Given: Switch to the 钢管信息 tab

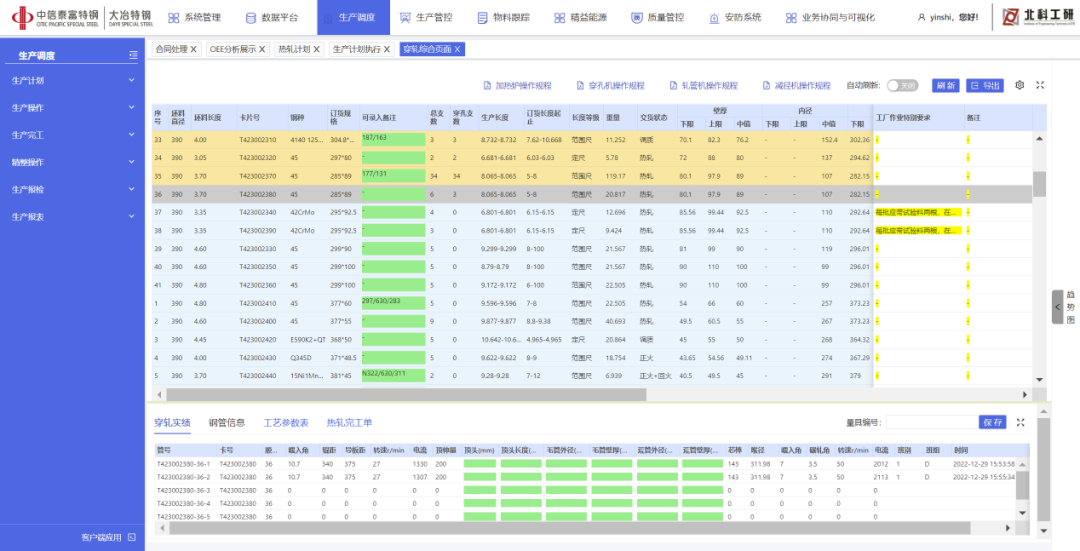Looking at the screenshot, I should 226,423.
